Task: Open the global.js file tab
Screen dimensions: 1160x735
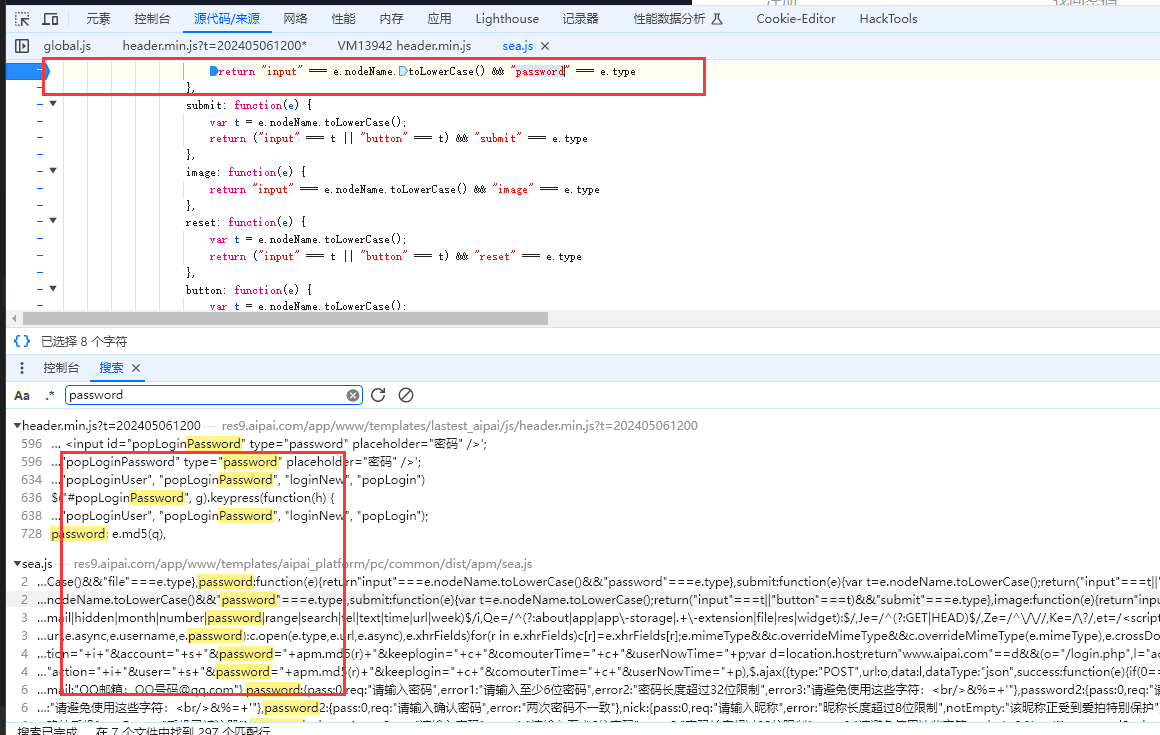Action: (67, 46)
